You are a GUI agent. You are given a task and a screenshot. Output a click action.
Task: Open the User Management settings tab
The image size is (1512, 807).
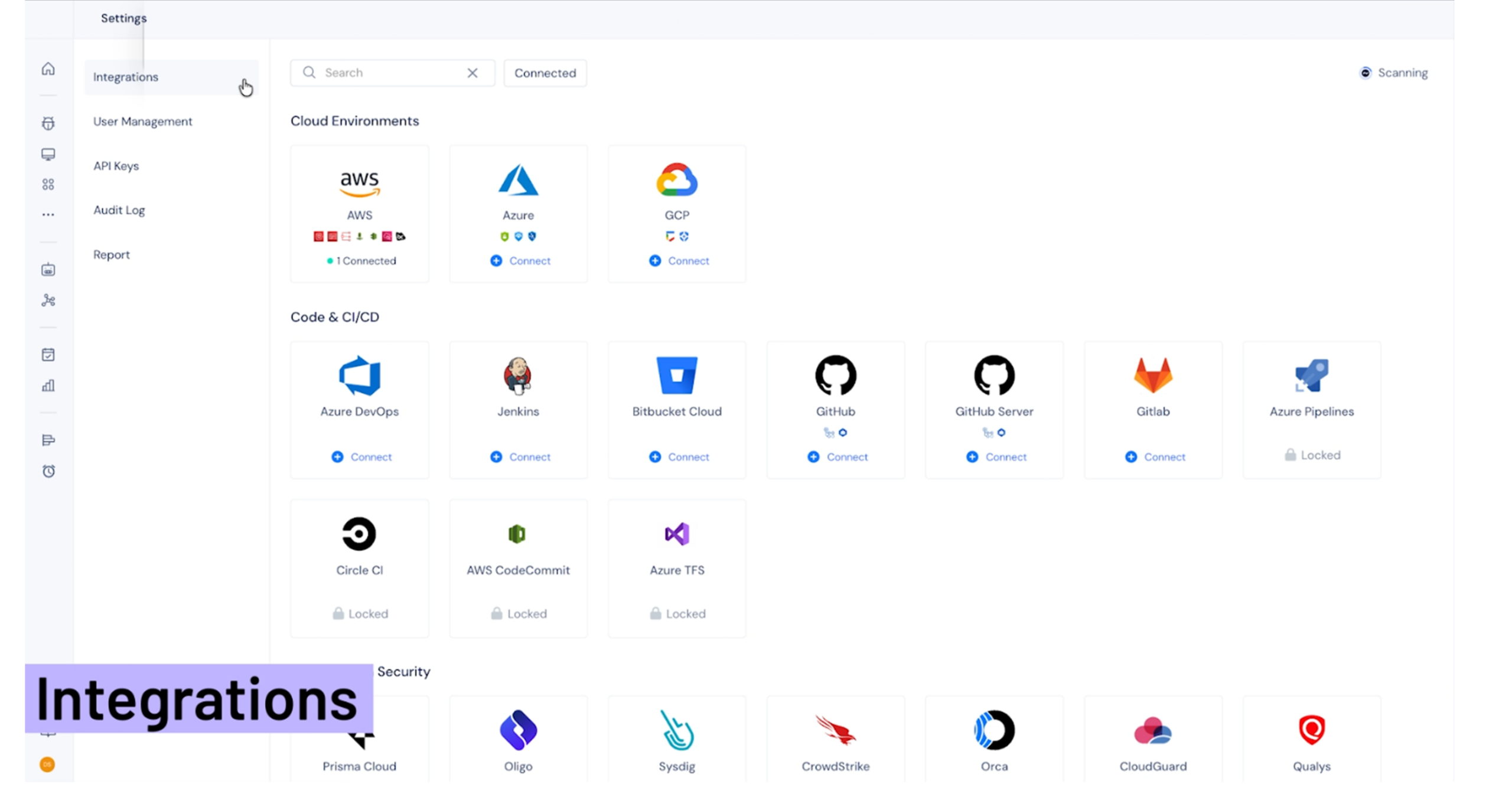pyautogui.click(x=142, y=122)
